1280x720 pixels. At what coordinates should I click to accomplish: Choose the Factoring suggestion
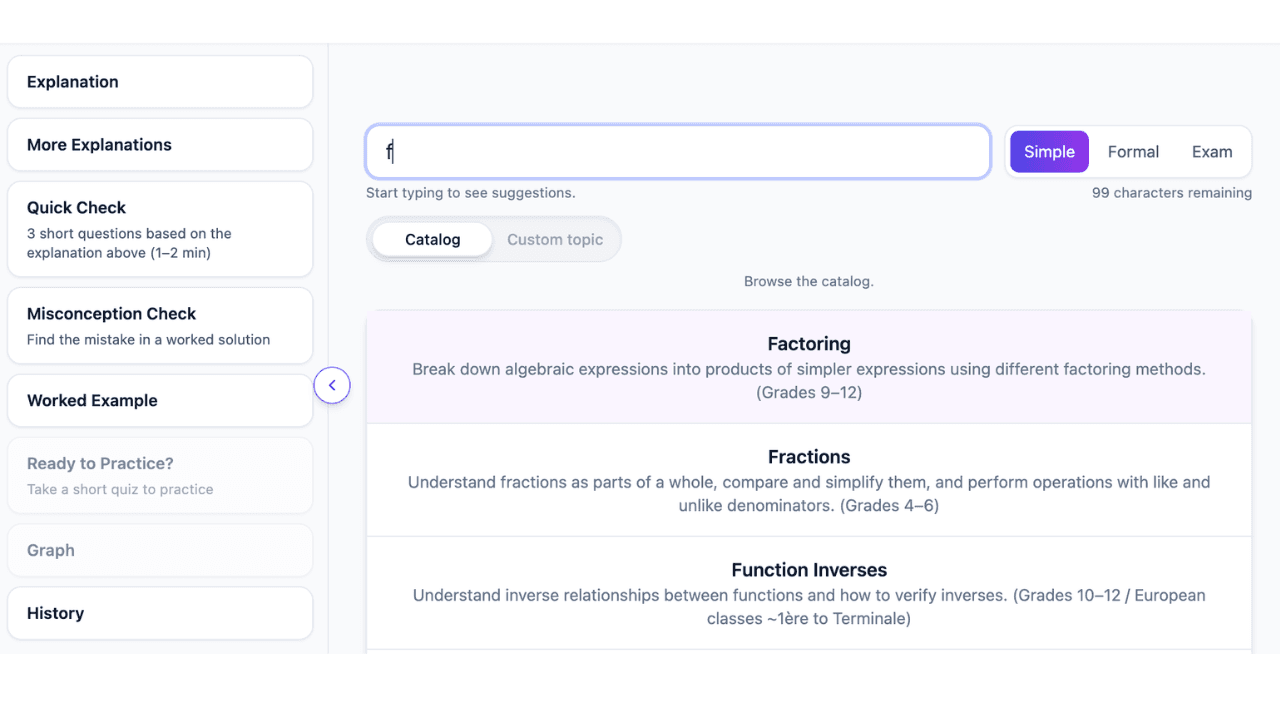809,367
